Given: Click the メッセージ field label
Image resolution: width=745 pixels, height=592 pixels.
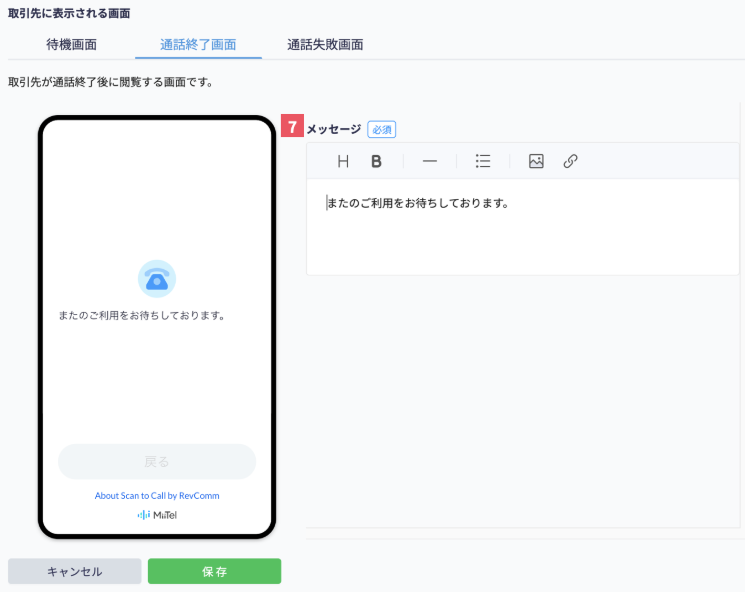Looking at the screenshot, I should [334, 129].
